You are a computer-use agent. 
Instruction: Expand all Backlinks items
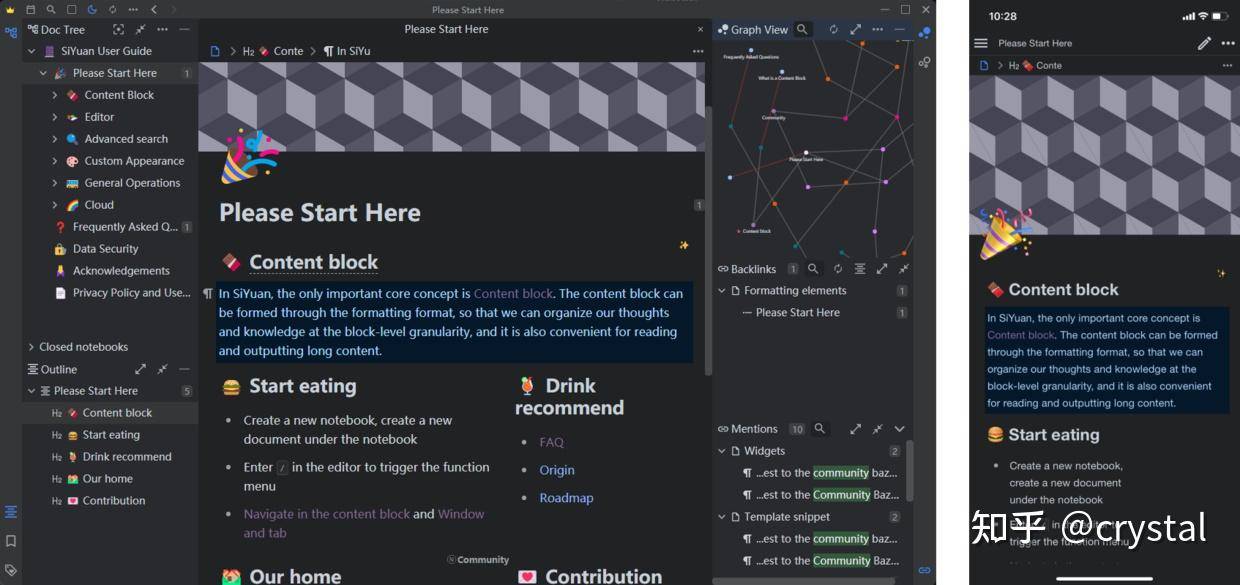[882, 269]
